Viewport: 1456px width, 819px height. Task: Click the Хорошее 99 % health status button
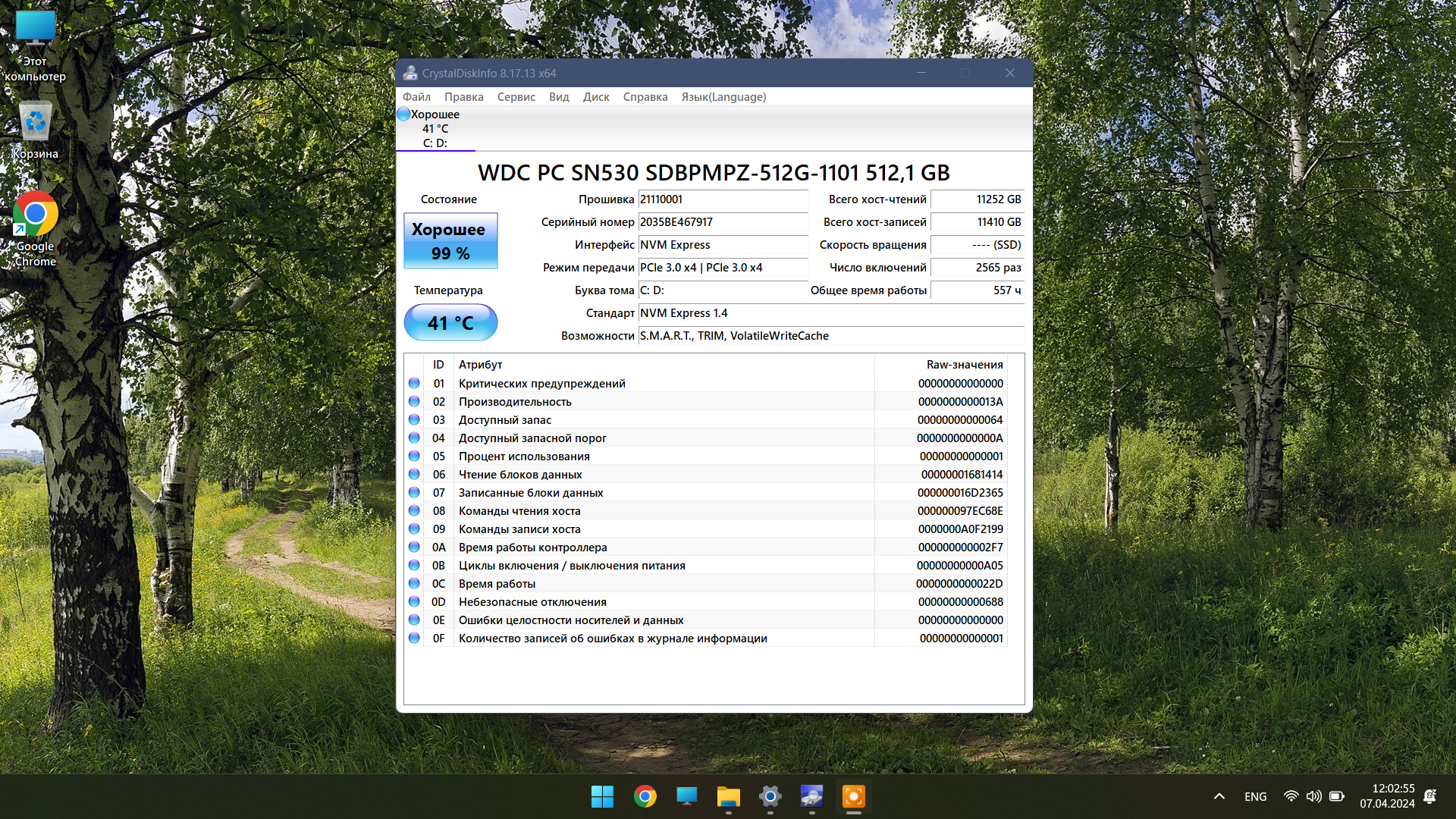[x=450, y=241]
